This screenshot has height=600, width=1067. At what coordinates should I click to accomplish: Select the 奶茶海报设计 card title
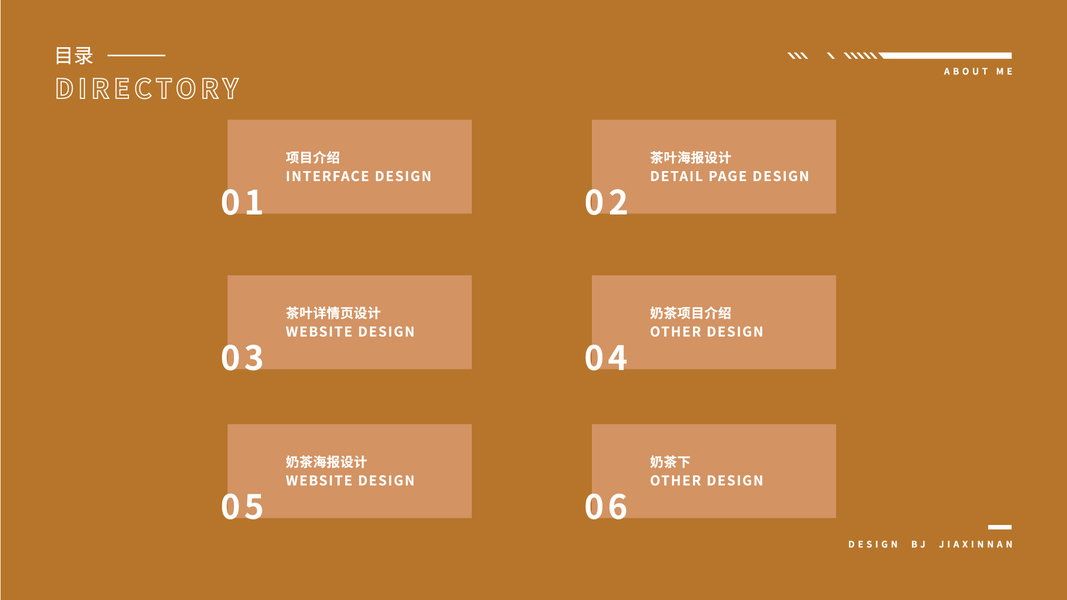tap(326, 463)
